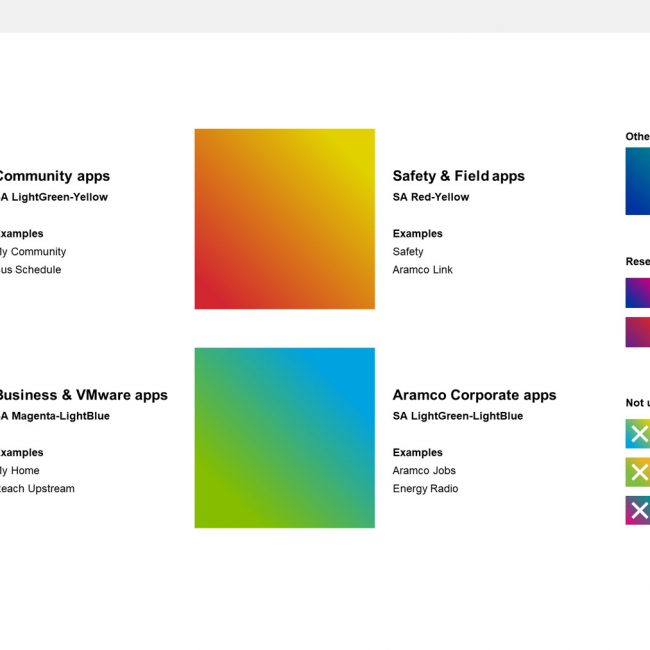Pick the magenta-purple reserved gradient swatch
This screenshot has width=650, height=650.
pyautogui.click(x=638, y=332)
